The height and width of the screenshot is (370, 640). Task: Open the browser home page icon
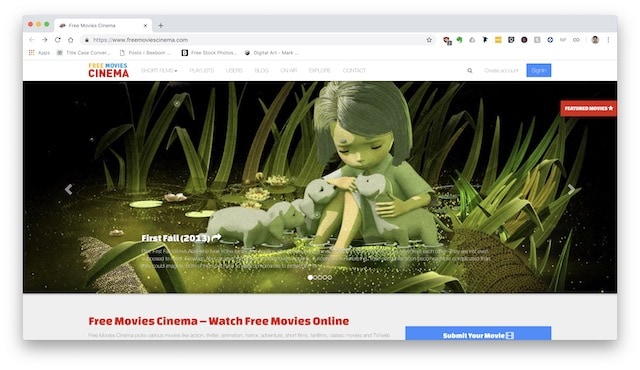click(x=71, y=40)
